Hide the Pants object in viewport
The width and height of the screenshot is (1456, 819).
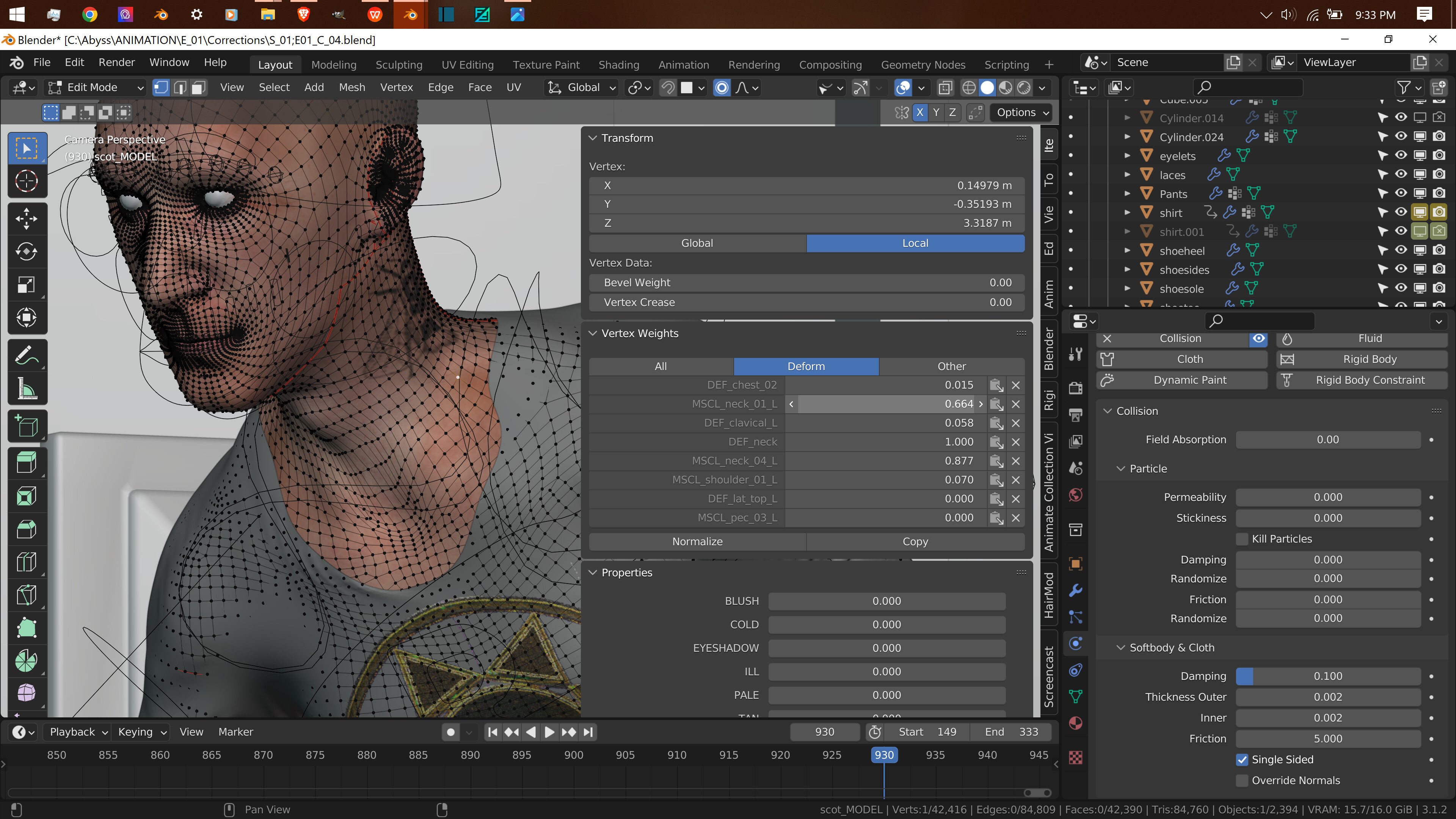coord(1401,193)
